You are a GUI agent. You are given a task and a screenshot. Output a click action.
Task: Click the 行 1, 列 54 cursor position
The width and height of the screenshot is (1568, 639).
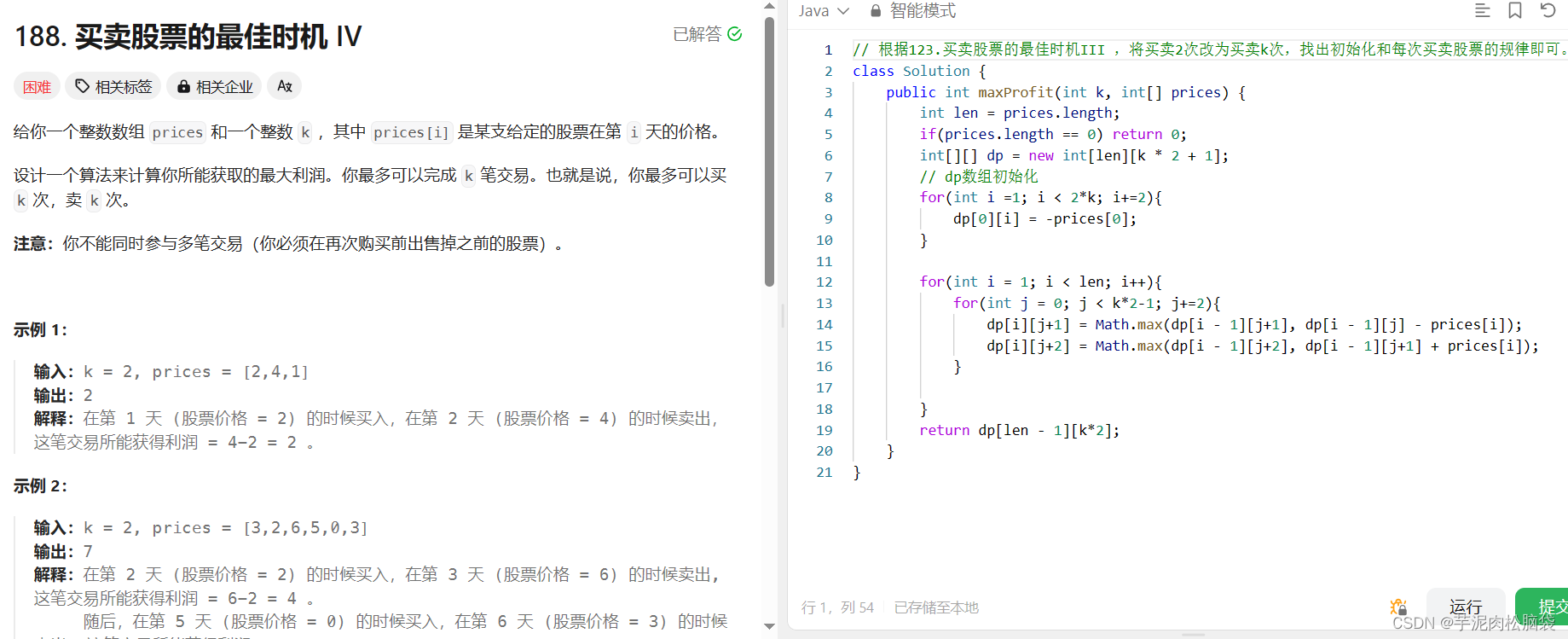(x=837, y=607)
